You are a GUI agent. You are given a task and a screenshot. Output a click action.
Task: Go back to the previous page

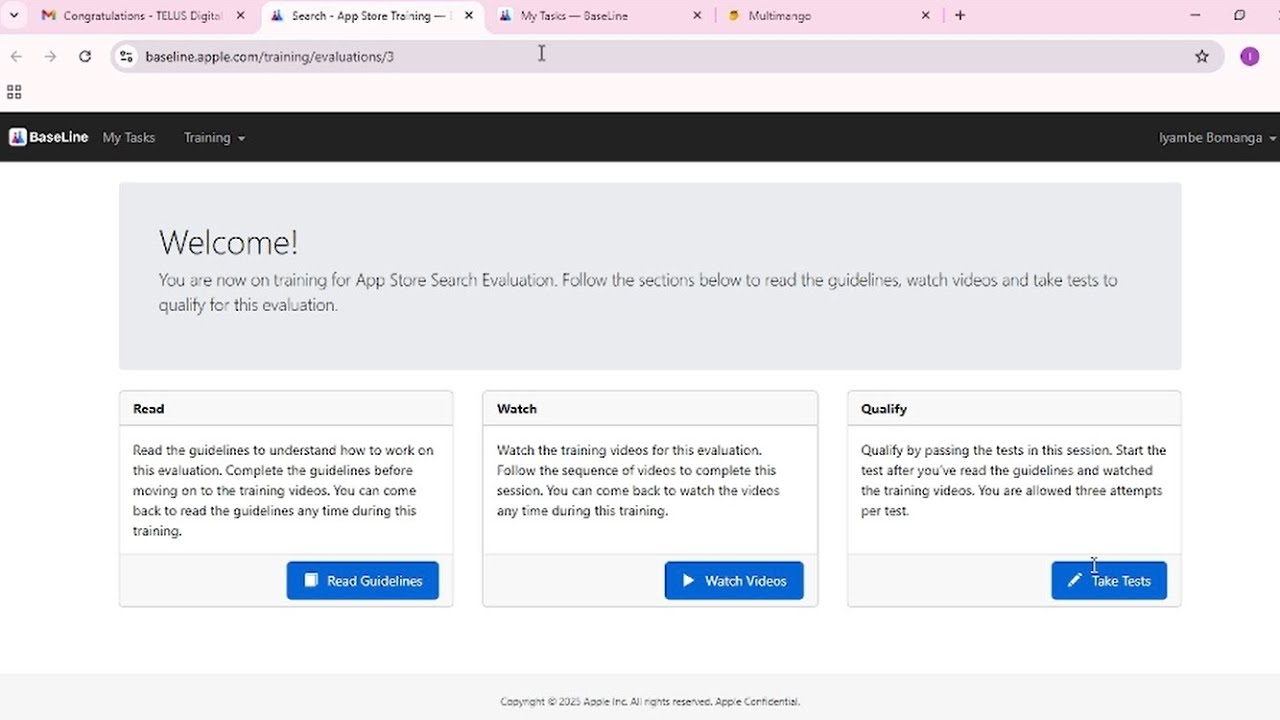coord(16,57)
